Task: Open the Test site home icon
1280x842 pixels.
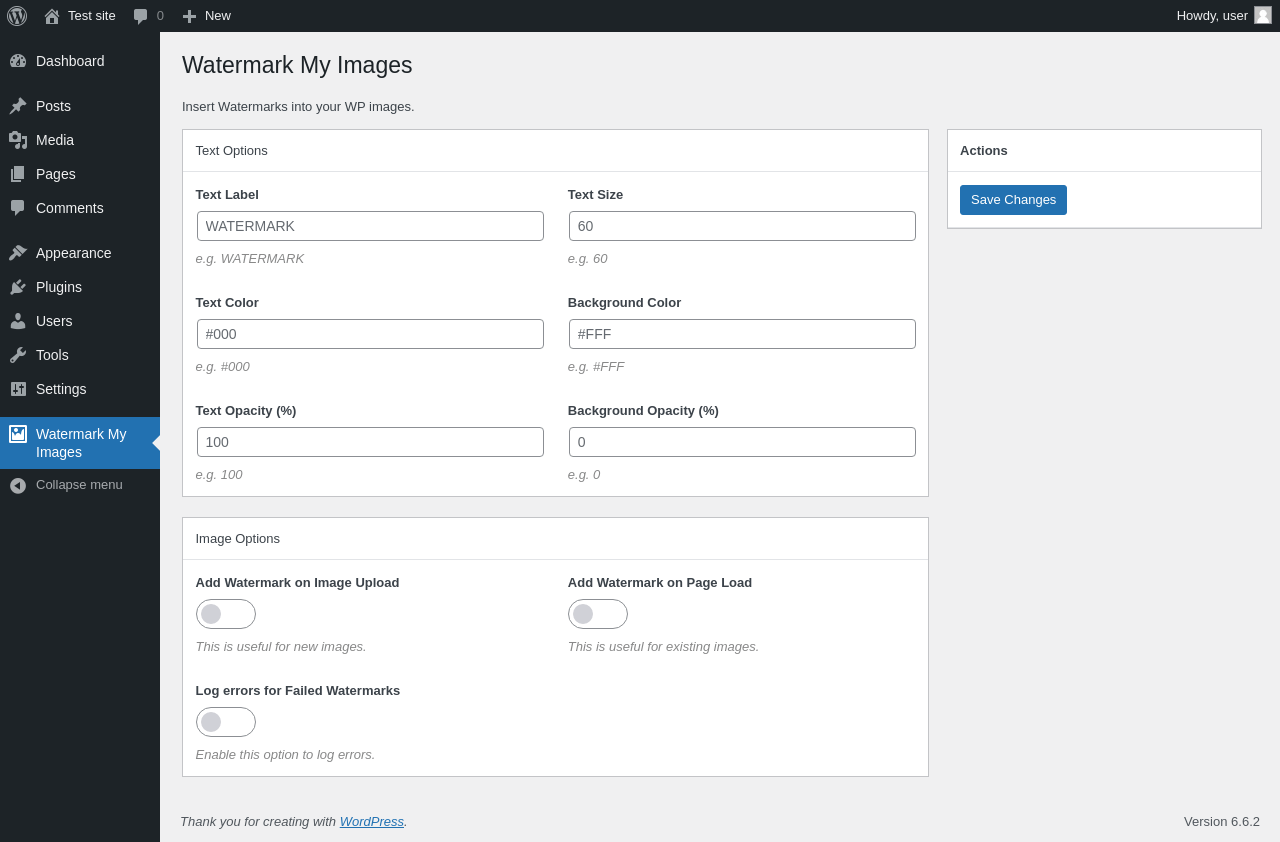Action: tap(52, 16)
